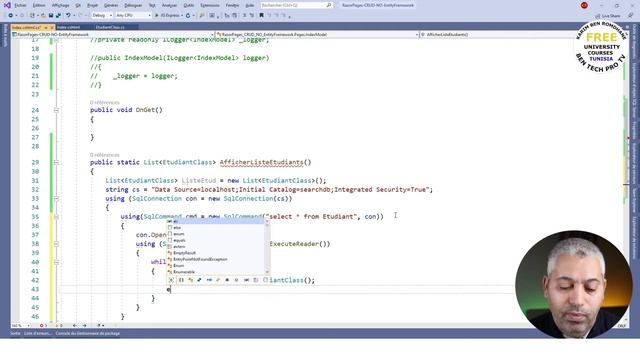Open the IIS Express dropdown arrow
640x360 pixels.
[182, 16]
